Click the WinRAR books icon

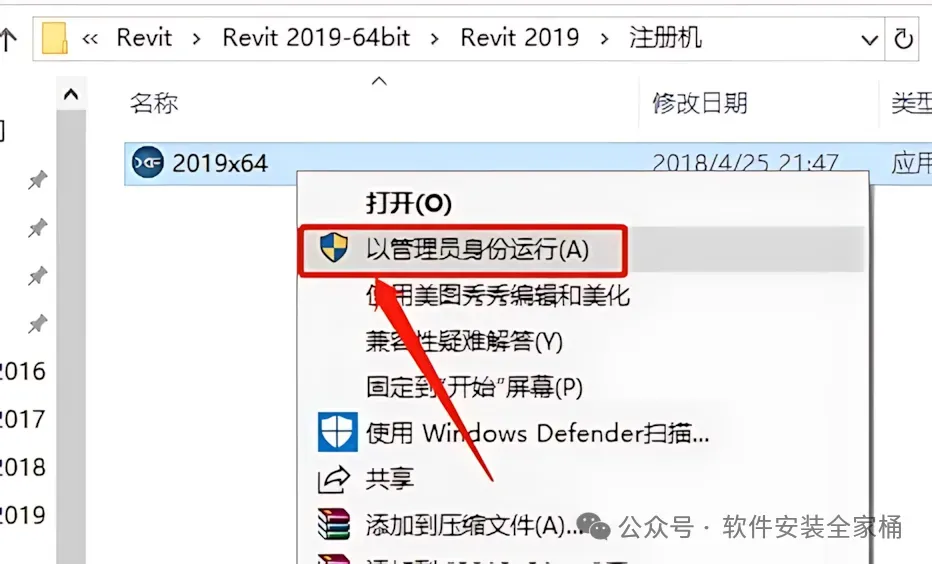click(x=333, y=524)
